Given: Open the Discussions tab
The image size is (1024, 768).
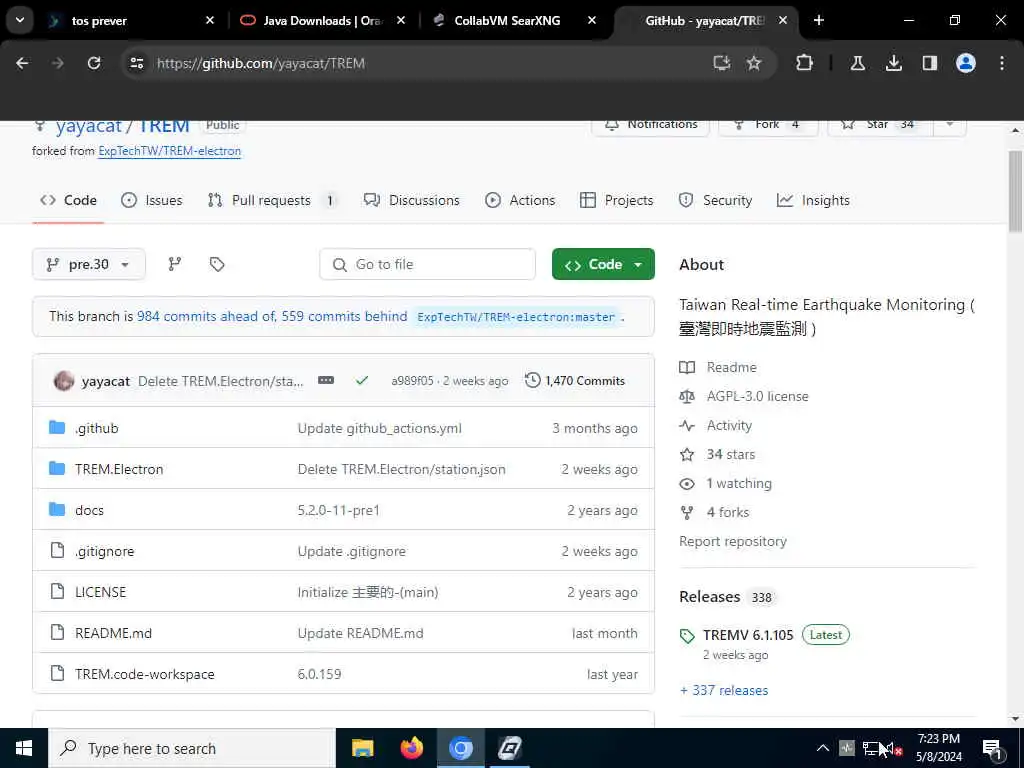Looking at the screenshot, I should point(411,200).
